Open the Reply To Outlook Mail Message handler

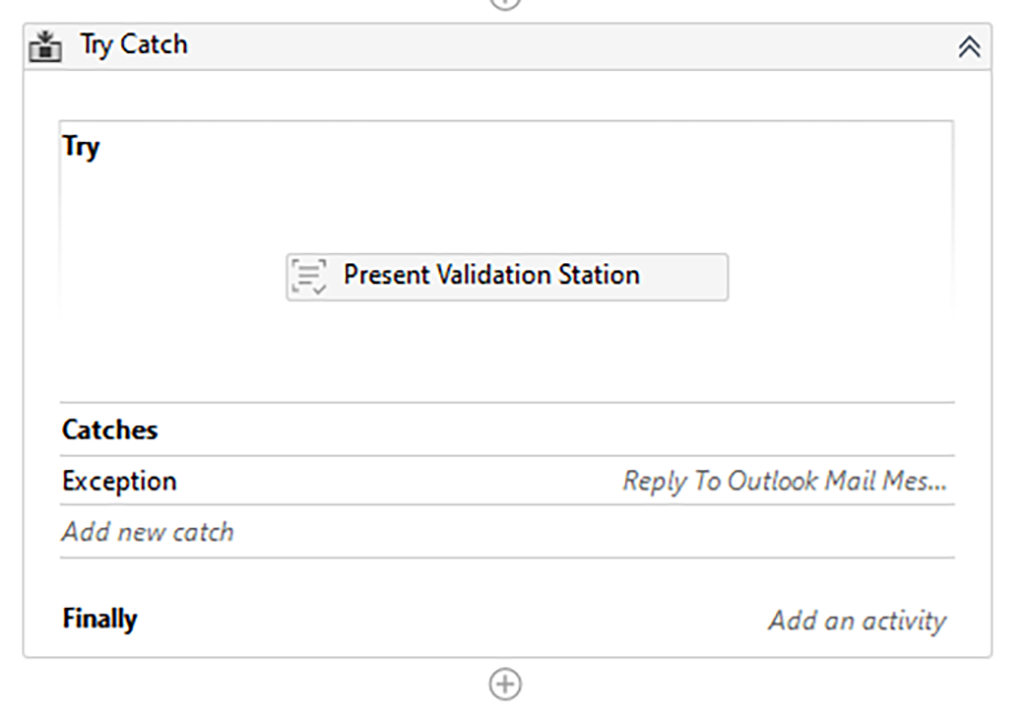(784, 481)
